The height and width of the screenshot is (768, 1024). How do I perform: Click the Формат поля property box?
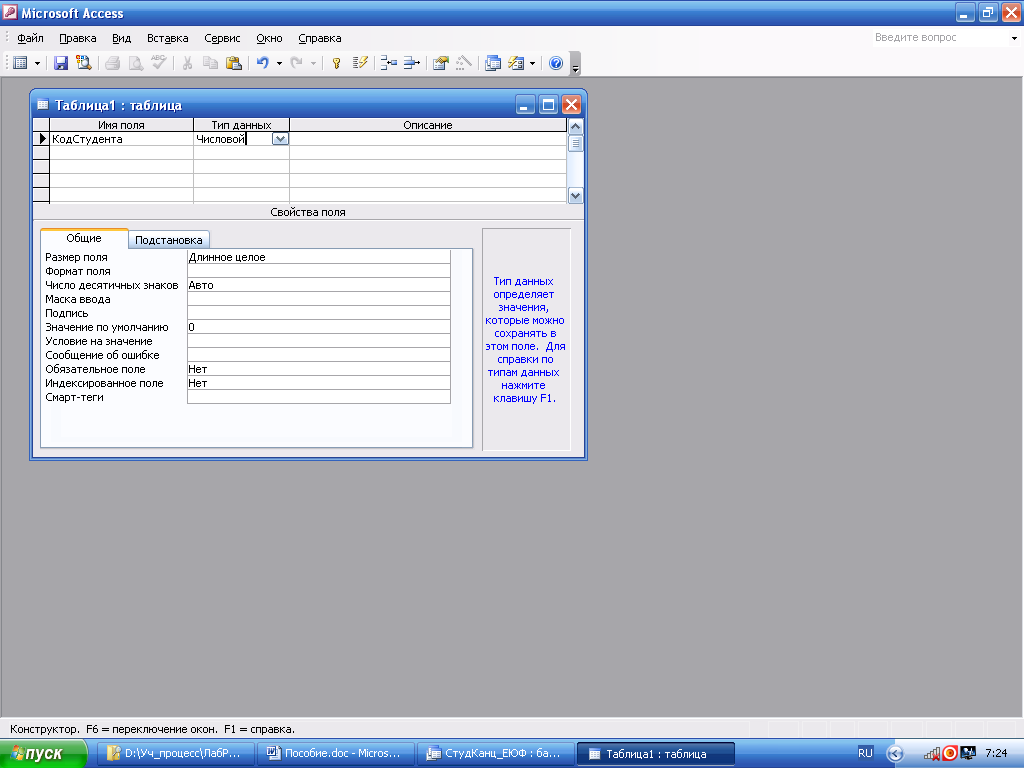319,271
